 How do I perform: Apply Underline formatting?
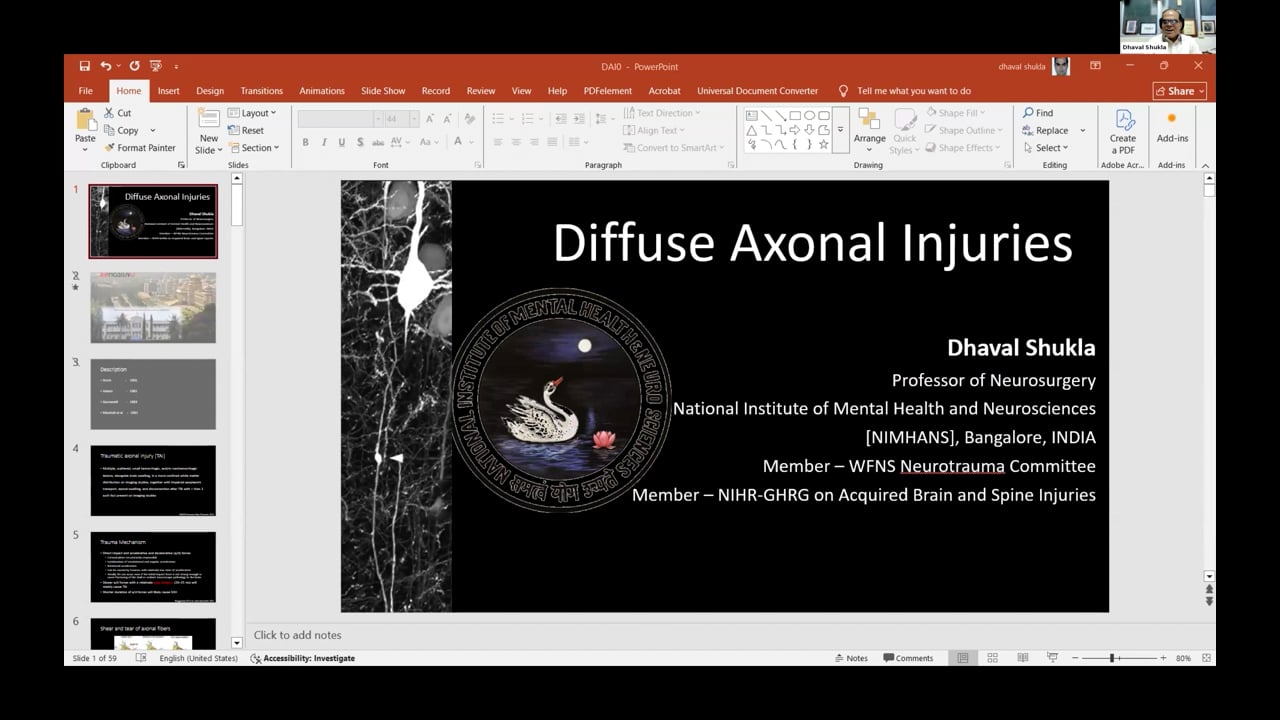[x=342, y=142]
